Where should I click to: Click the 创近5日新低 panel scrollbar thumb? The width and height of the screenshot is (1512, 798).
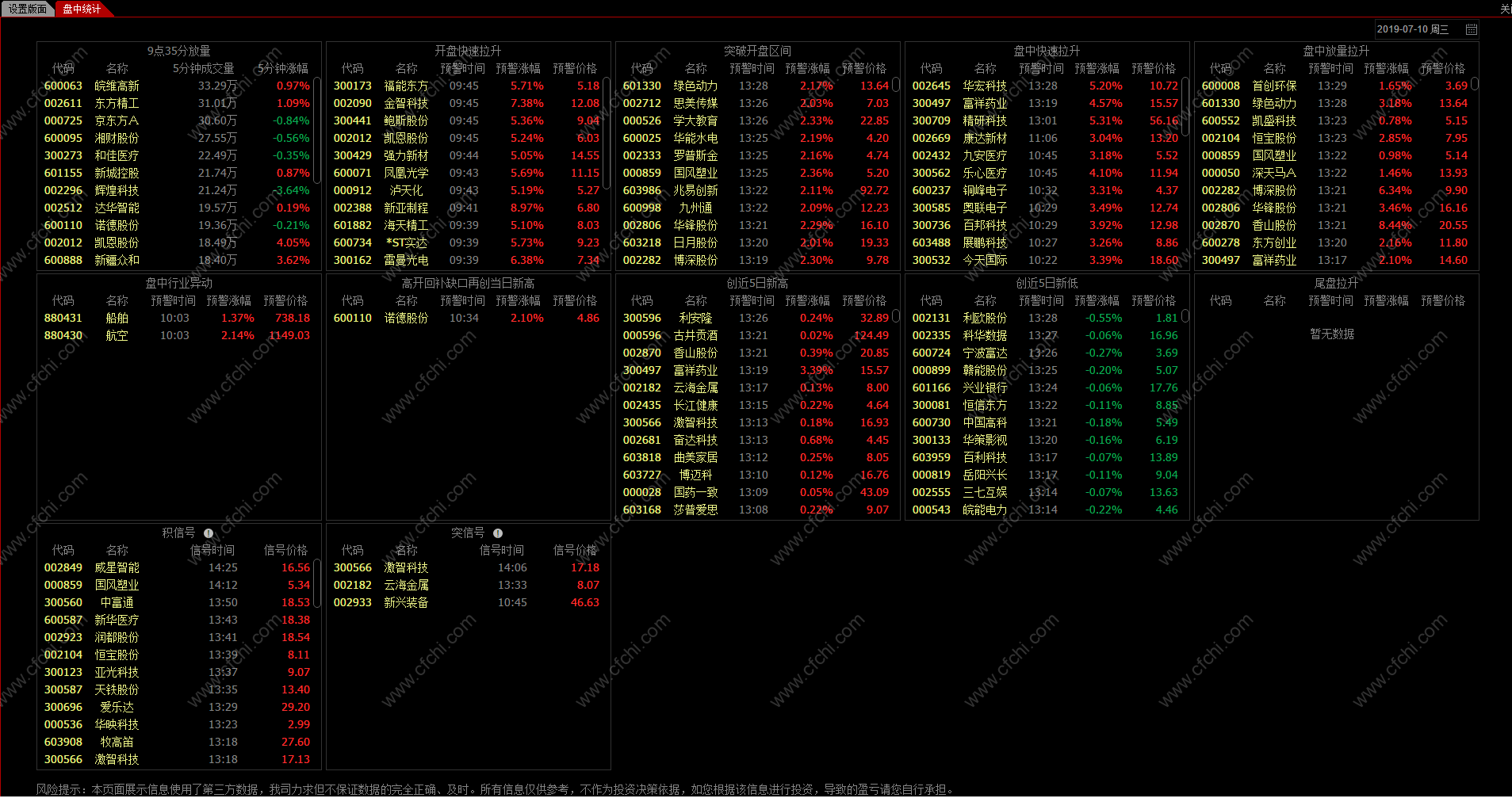coord(1185,315)
